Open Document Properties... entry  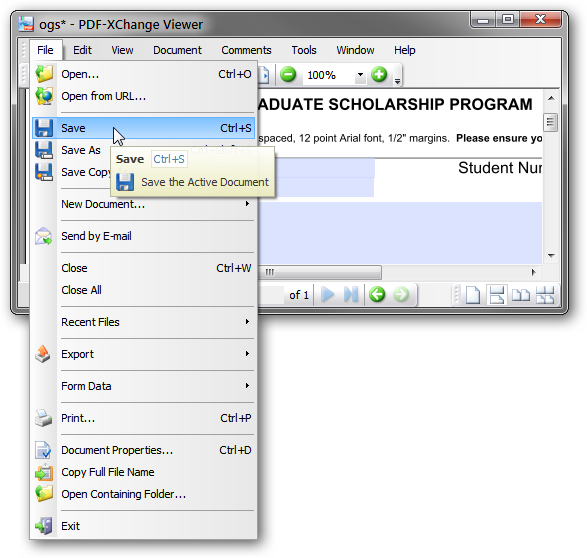(x=143, y=450)
